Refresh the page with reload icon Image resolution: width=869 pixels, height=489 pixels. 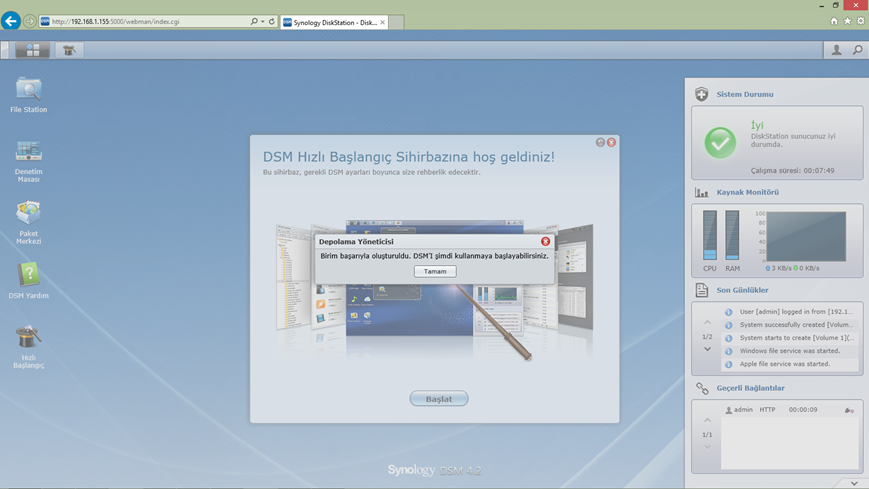pos(272,21)
